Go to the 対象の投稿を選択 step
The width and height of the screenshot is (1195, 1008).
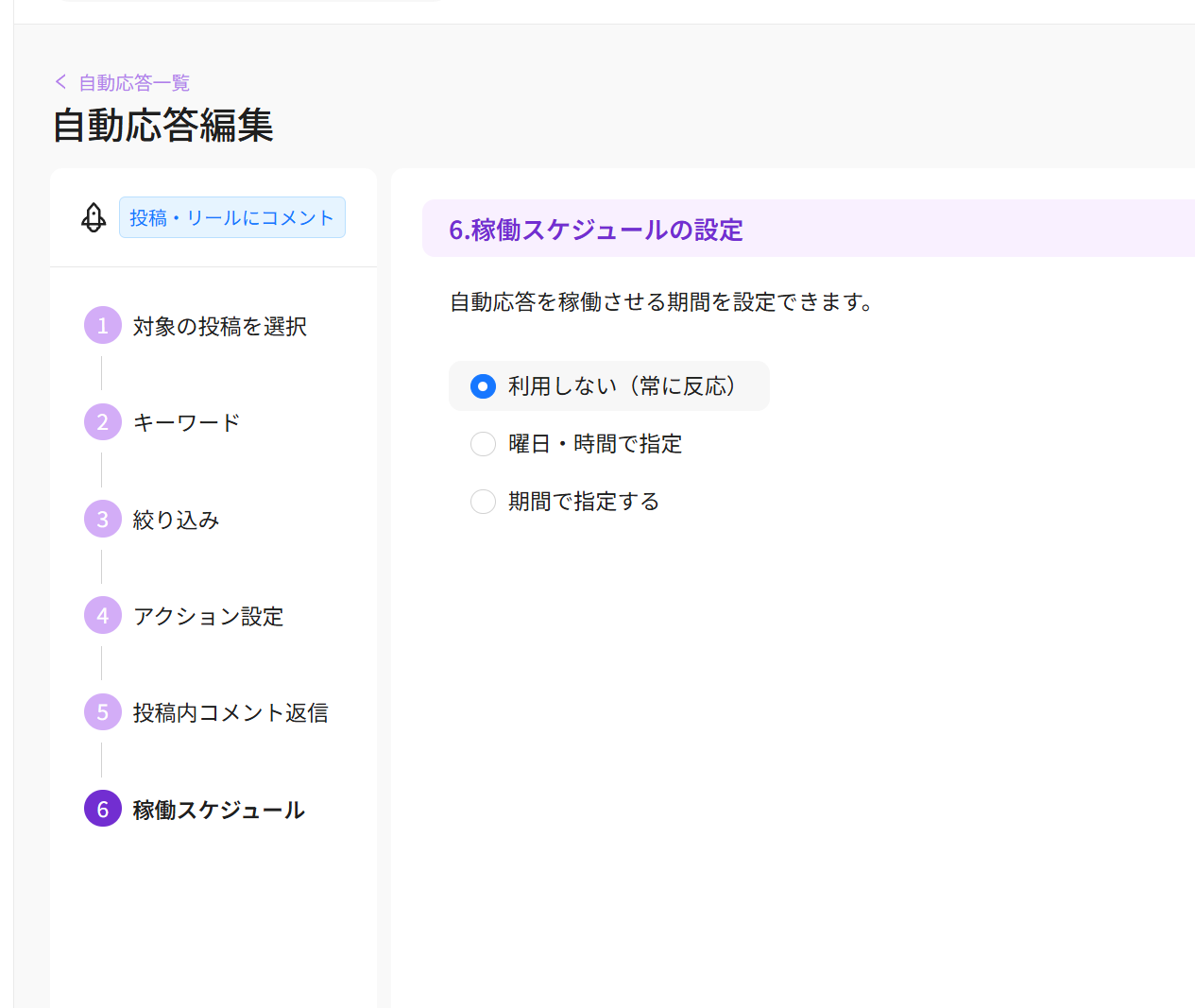coord(219,326)
